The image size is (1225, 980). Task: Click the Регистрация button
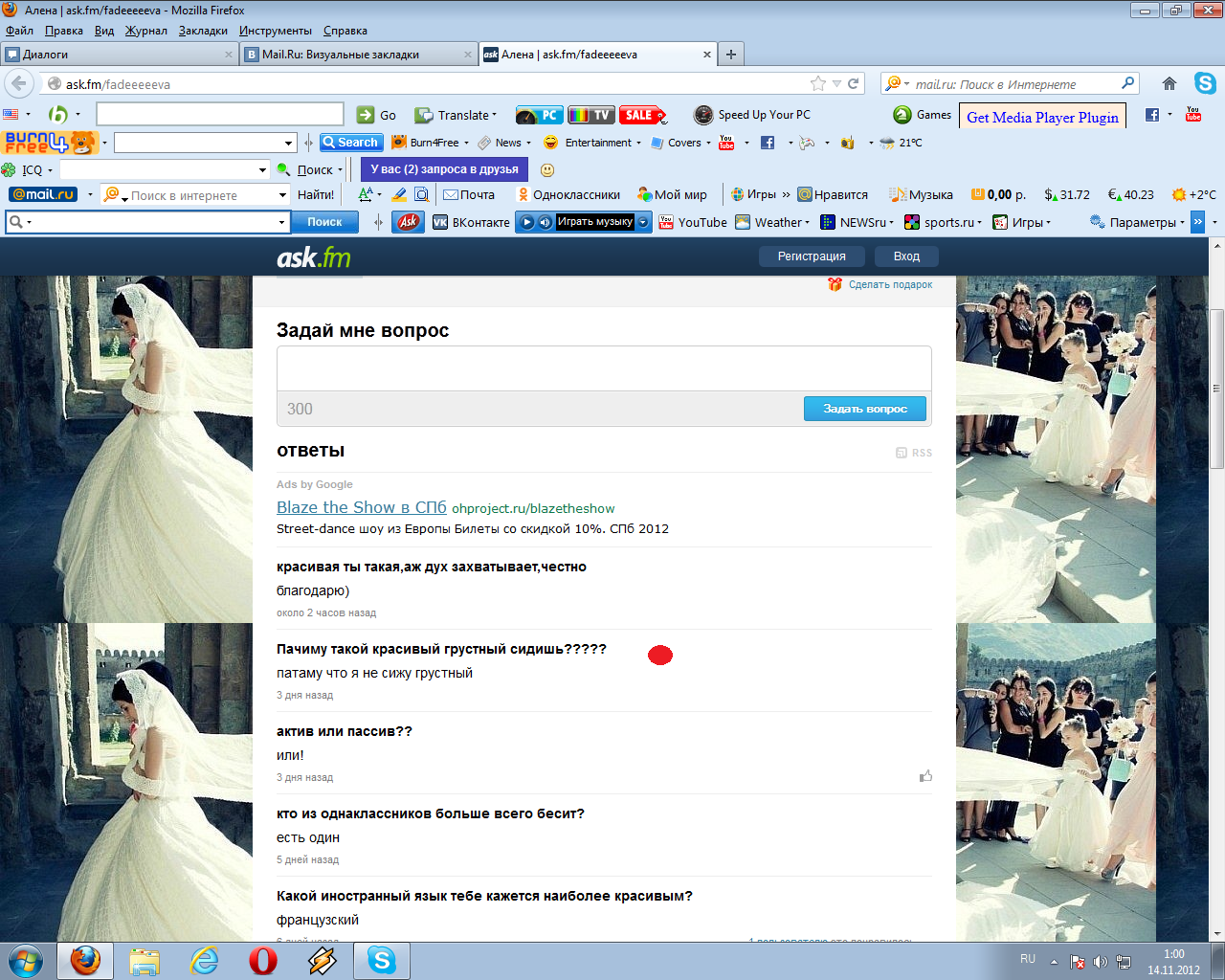pyautogui.click(x=811, y=256)
